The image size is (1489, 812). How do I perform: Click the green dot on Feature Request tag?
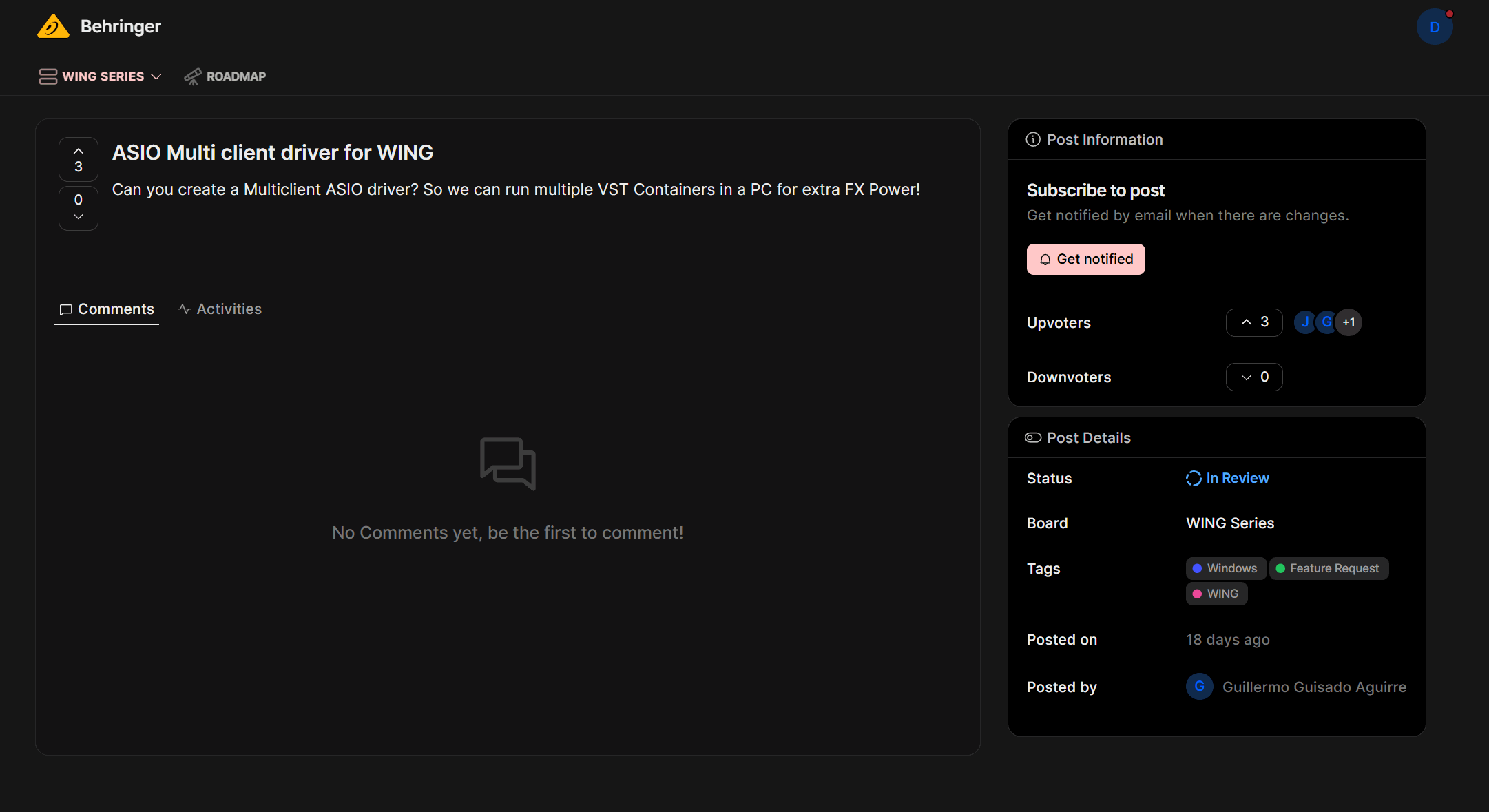tap(1280, 569)
